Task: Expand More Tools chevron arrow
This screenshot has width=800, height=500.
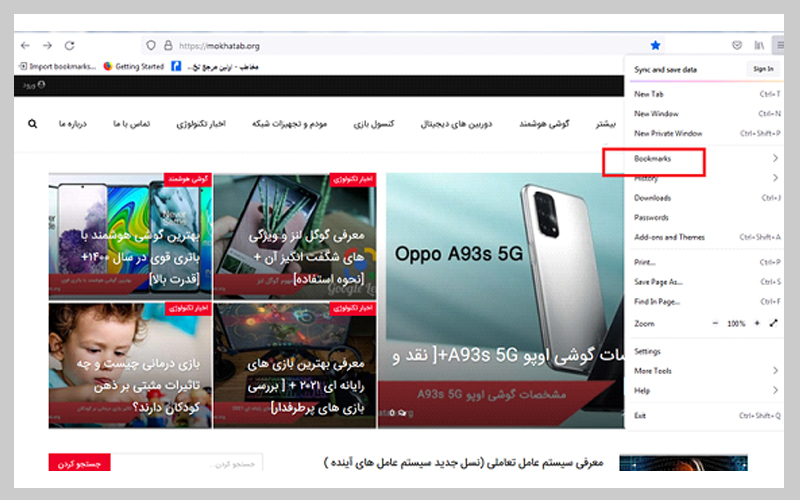Action: click(775, 370)
